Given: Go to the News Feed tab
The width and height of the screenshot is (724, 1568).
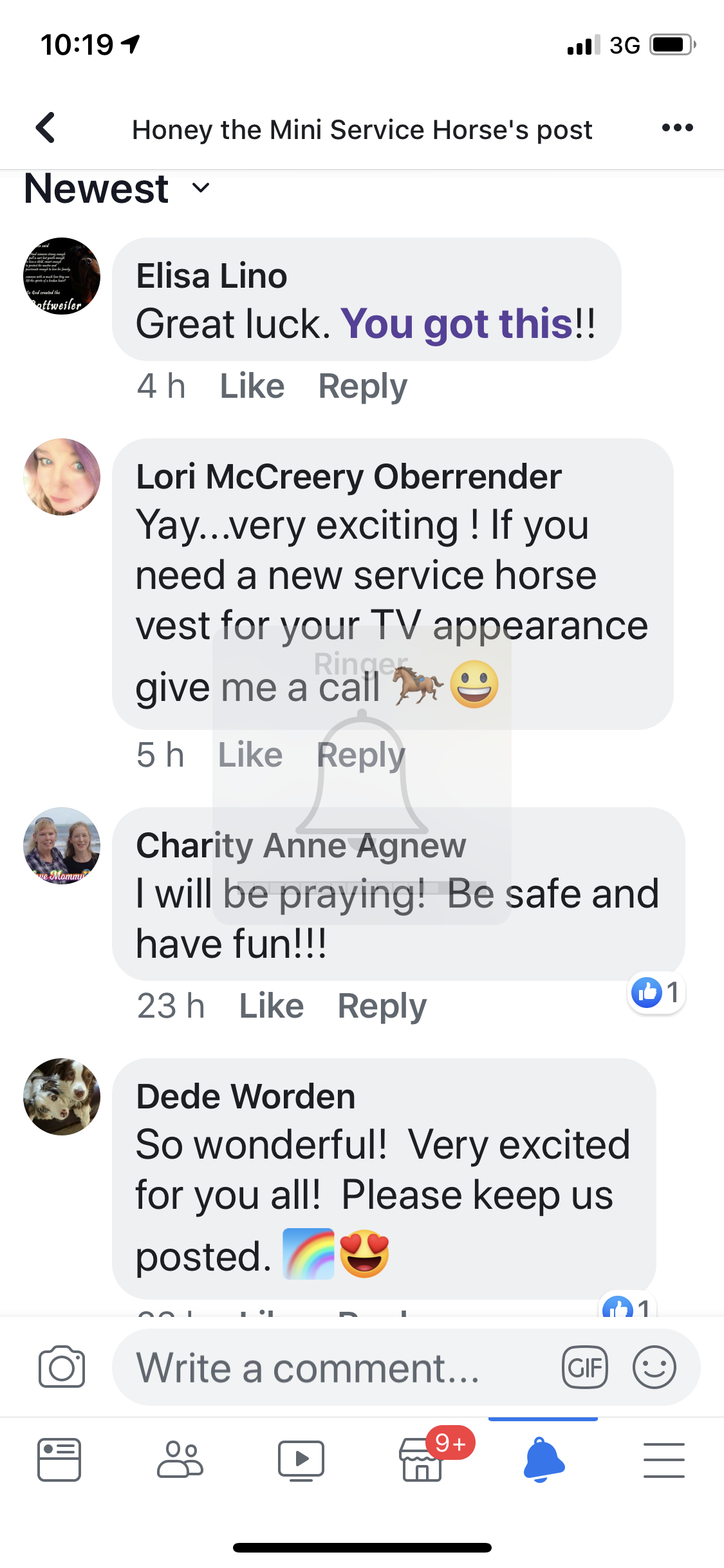Looking at the screenshot, I should point(59,1459).
